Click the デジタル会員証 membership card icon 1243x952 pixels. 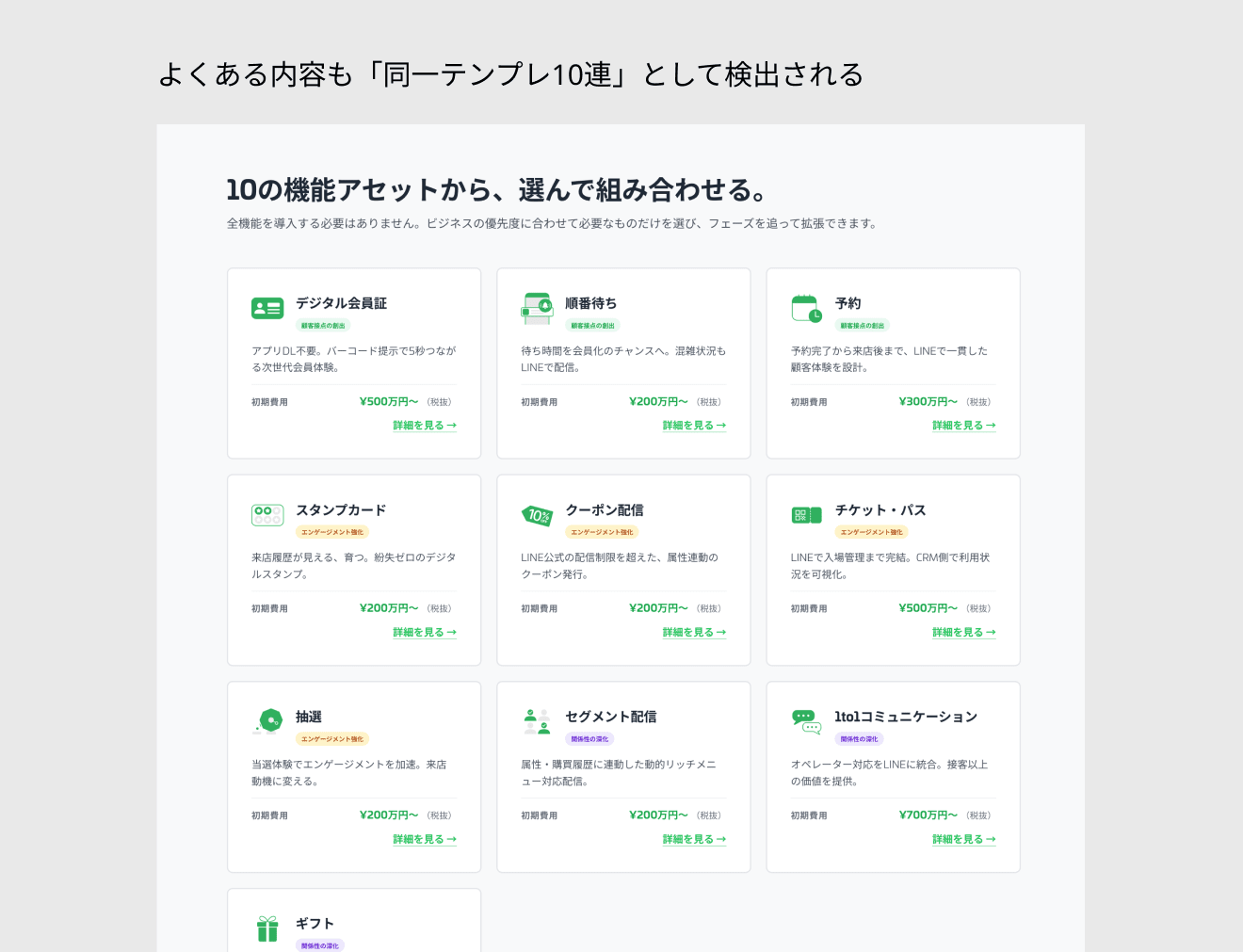coord(267,308)
